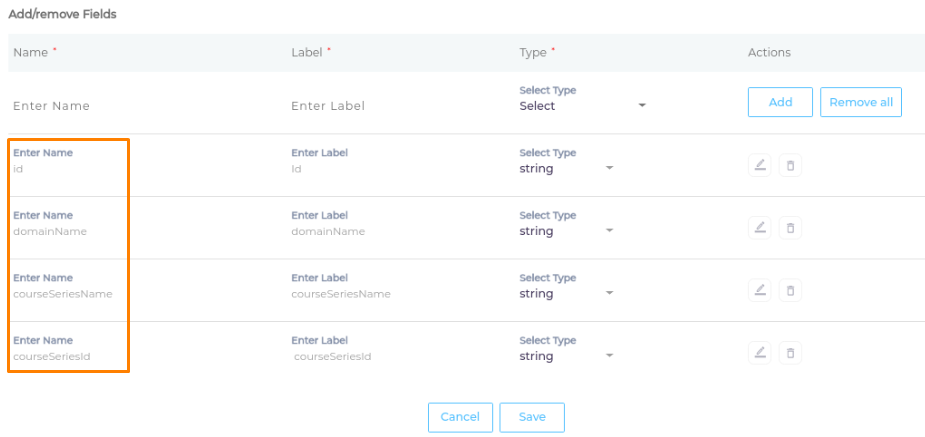
Task: Click the Cancel button
Action: pyautogui.click(x=460, y=417)
